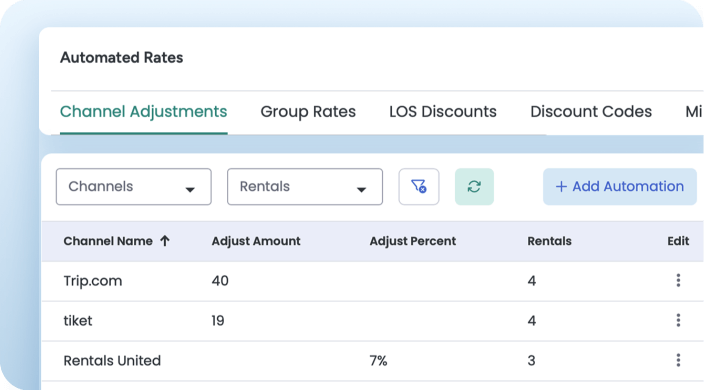
Task: Click rentals count 4 in Trip.com row
Action: [x=532, y=281]
